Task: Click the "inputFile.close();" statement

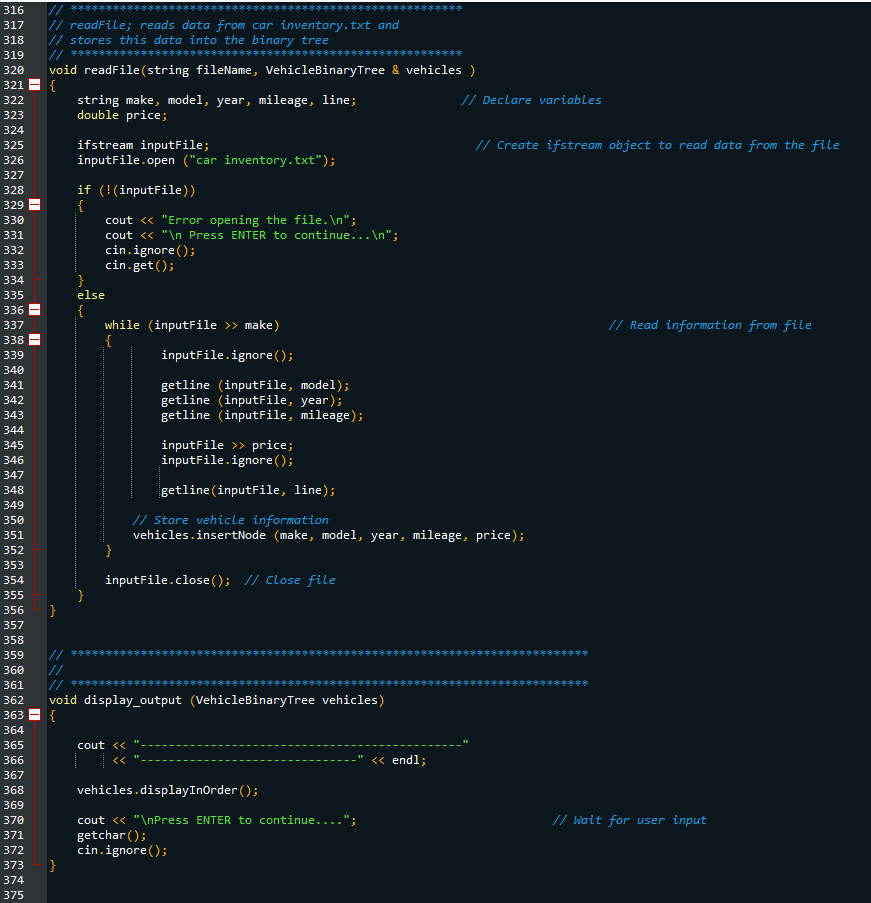Action: 168,580
